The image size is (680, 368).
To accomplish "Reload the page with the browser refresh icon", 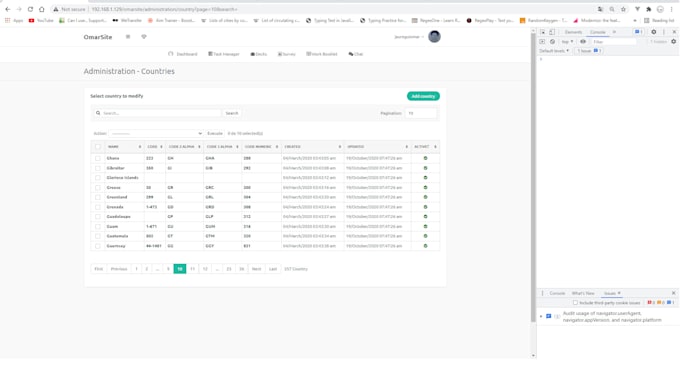I will 30,9.
